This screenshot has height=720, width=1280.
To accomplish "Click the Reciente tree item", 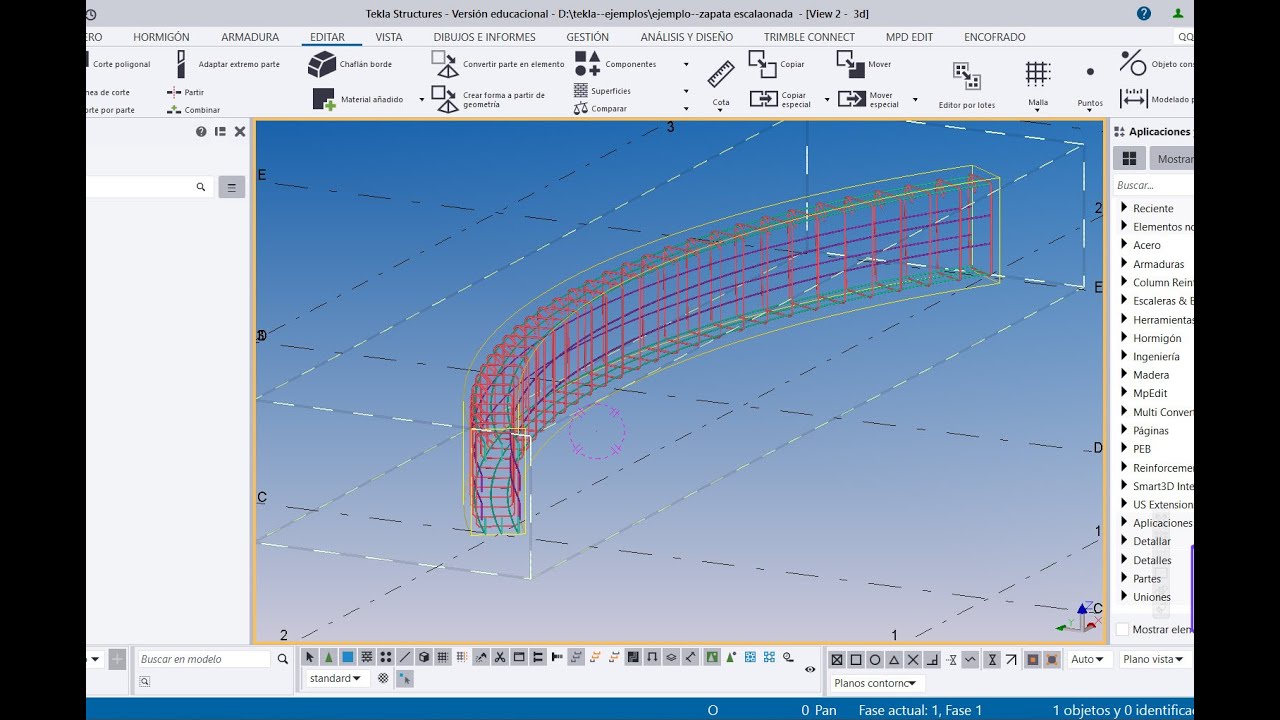I will 1153,208.
